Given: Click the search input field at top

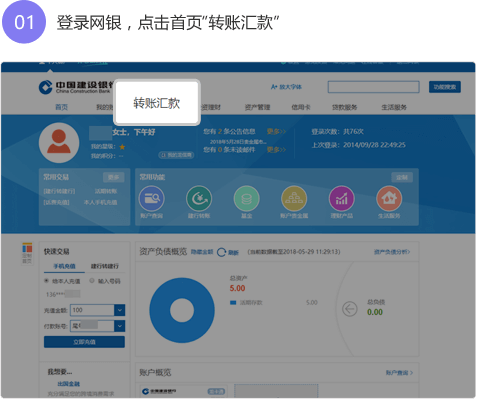Looking at the screenshot, I should click(x=374, y=87).
